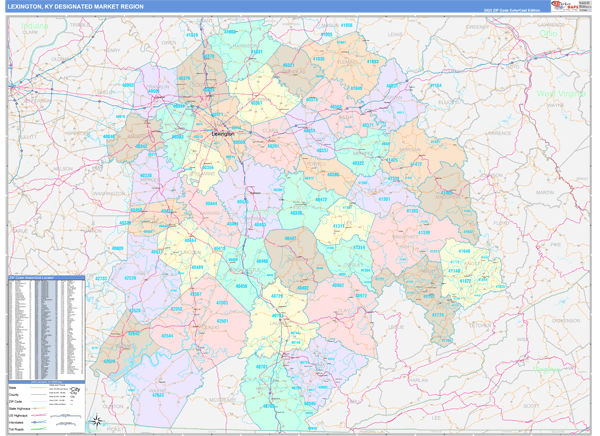600x436 pixels.
Task: Click the ZIP code label 40380
Action: (333, 175)
